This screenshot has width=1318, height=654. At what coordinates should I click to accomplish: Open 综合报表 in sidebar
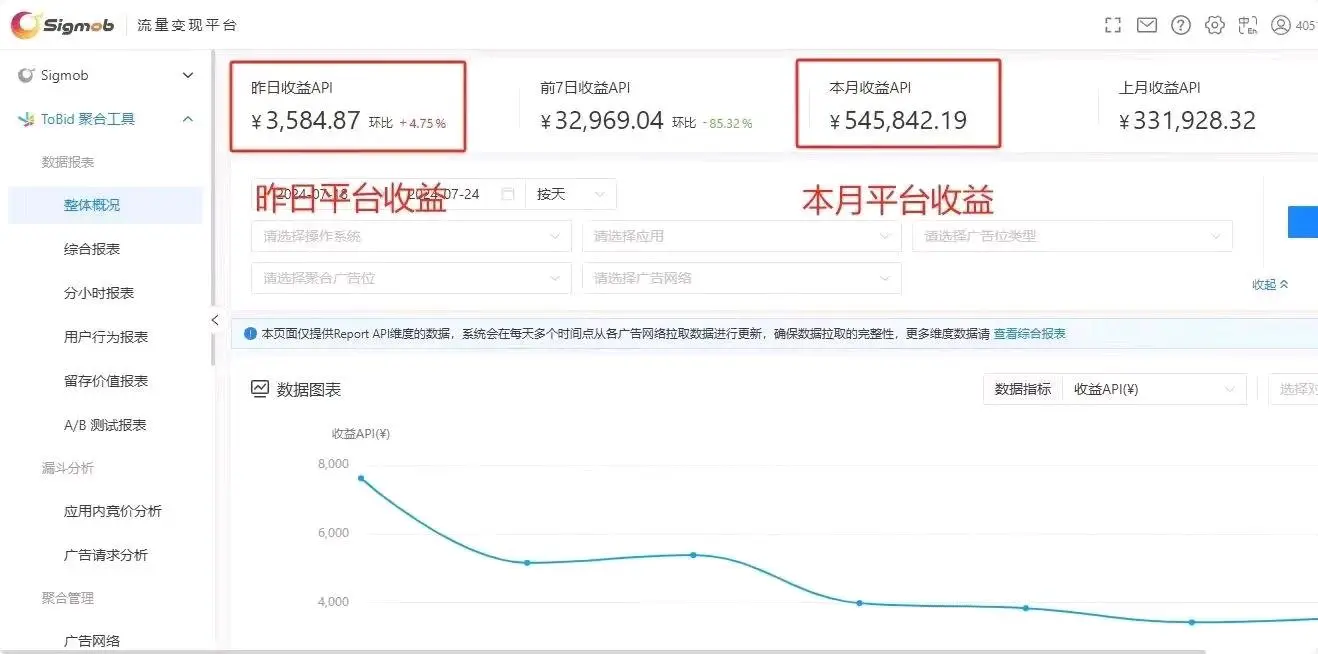92,249
